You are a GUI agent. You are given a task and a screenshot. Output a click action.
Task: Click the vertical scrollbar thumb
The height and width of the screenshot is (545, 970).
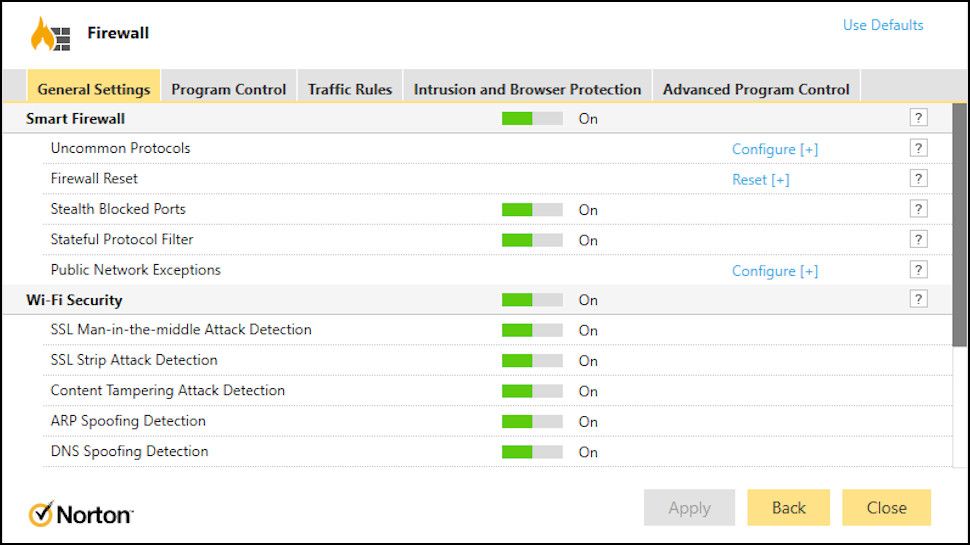click(959, 225)
